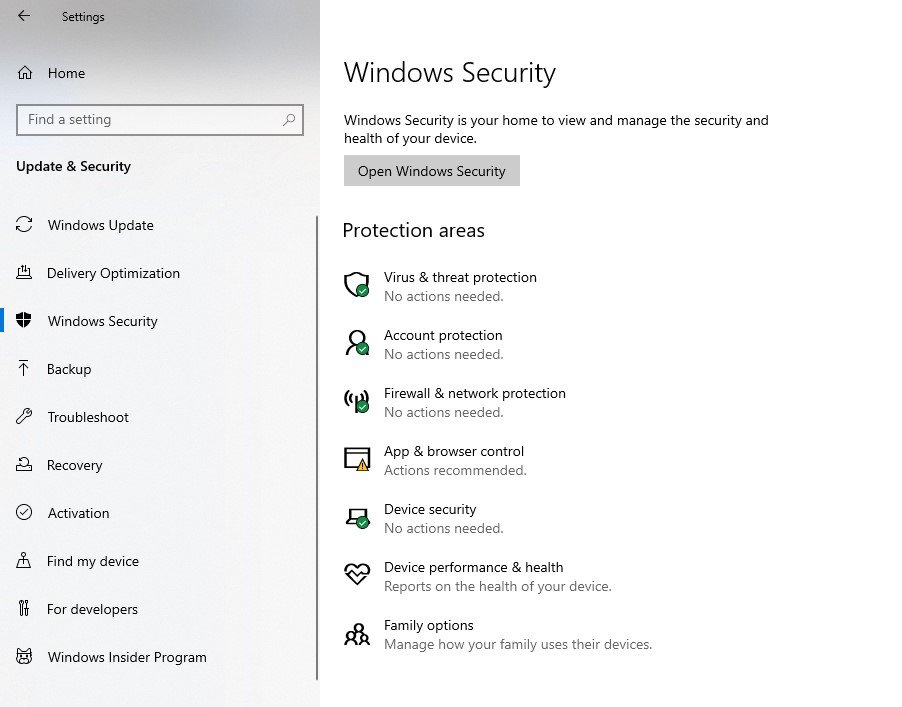Click the Firewall & network protection antenna icon

pos(356,401)
